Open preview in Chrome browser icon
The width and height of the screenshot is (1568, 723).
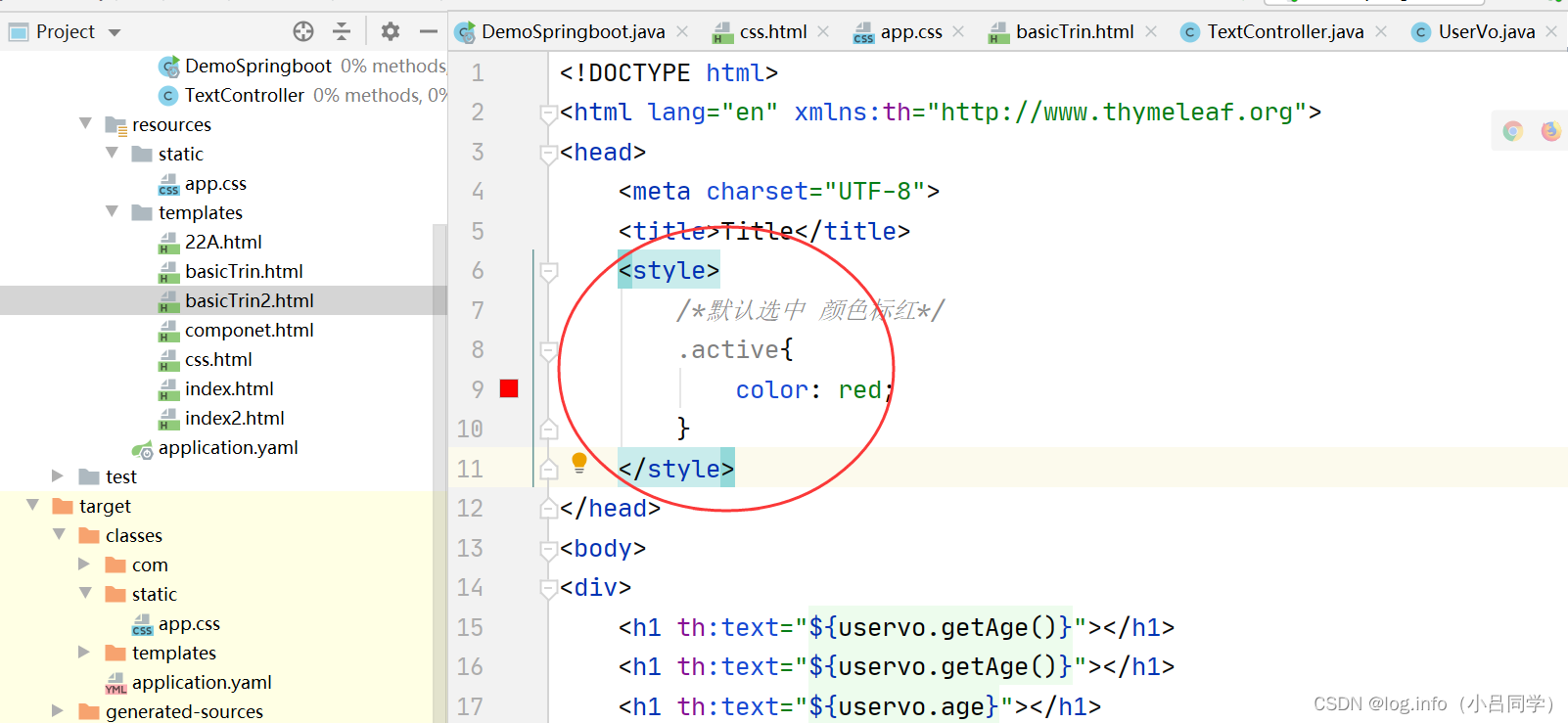coord(1513,131)
